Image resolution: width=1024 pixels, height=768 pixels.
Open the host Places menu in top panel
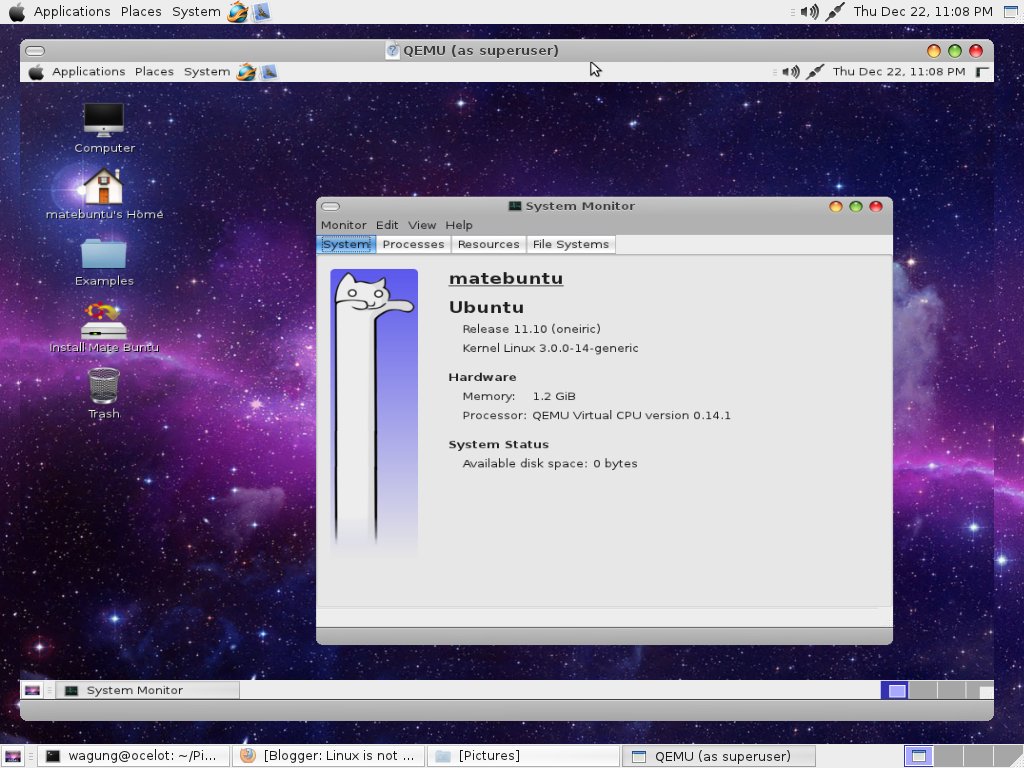(x=141, y=12)
